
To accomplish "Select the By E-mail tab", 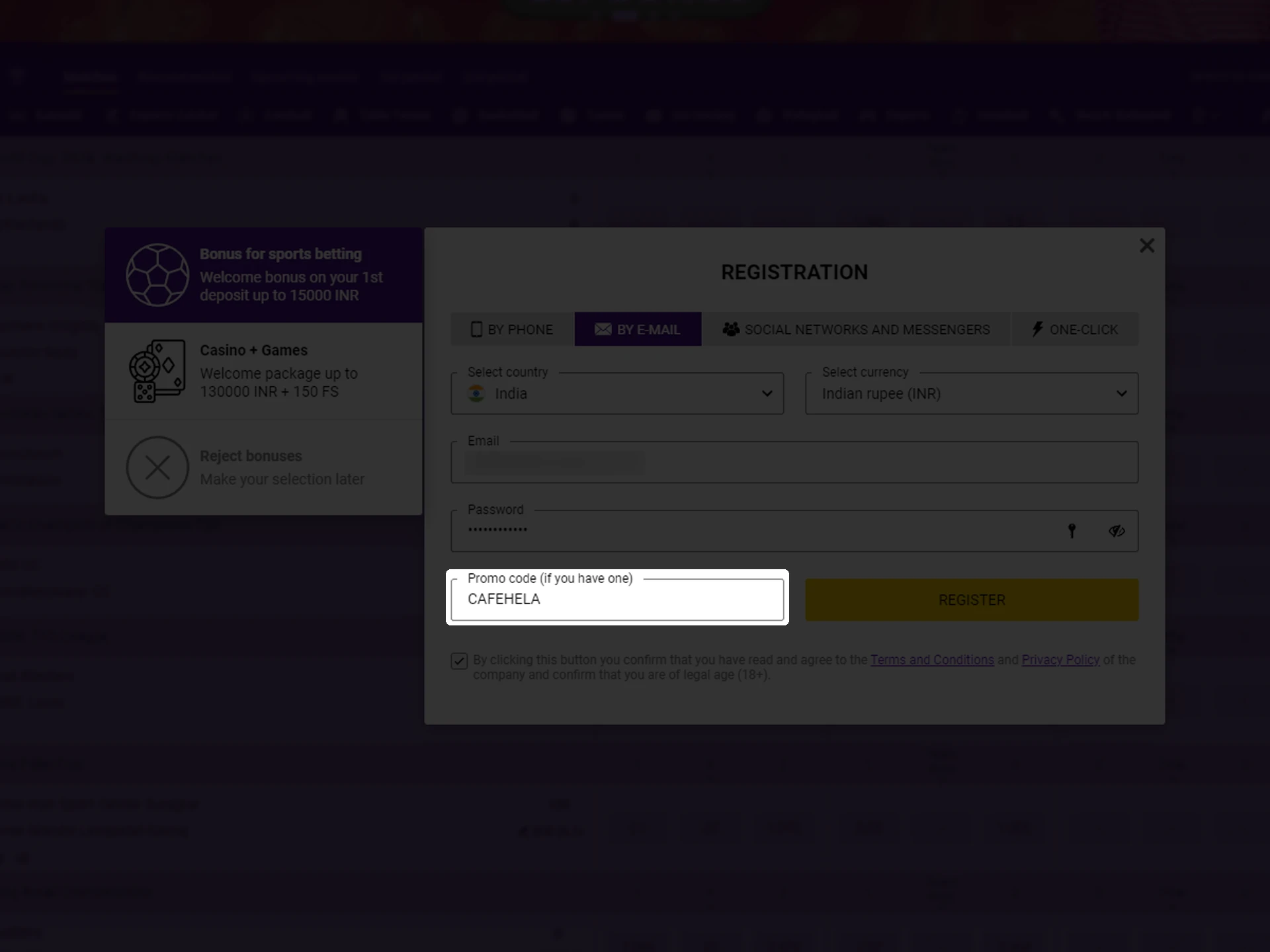I will (x=638, y=329).
